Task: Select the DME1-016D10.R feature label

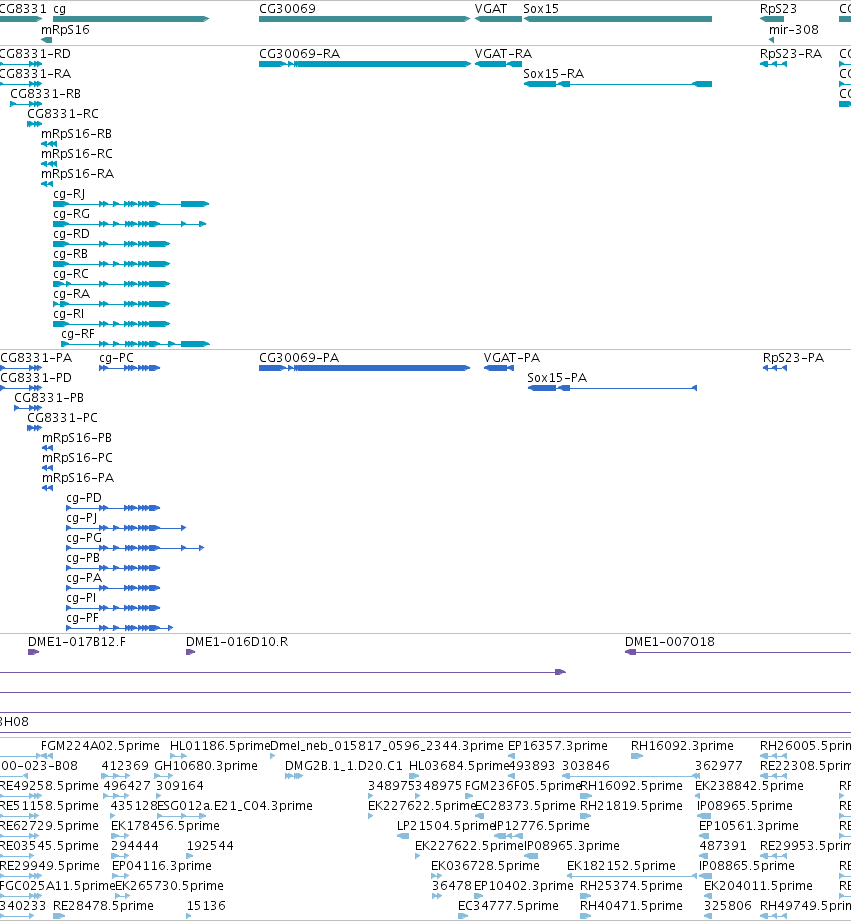Action: pyautogui.click(x=237, y=641)
